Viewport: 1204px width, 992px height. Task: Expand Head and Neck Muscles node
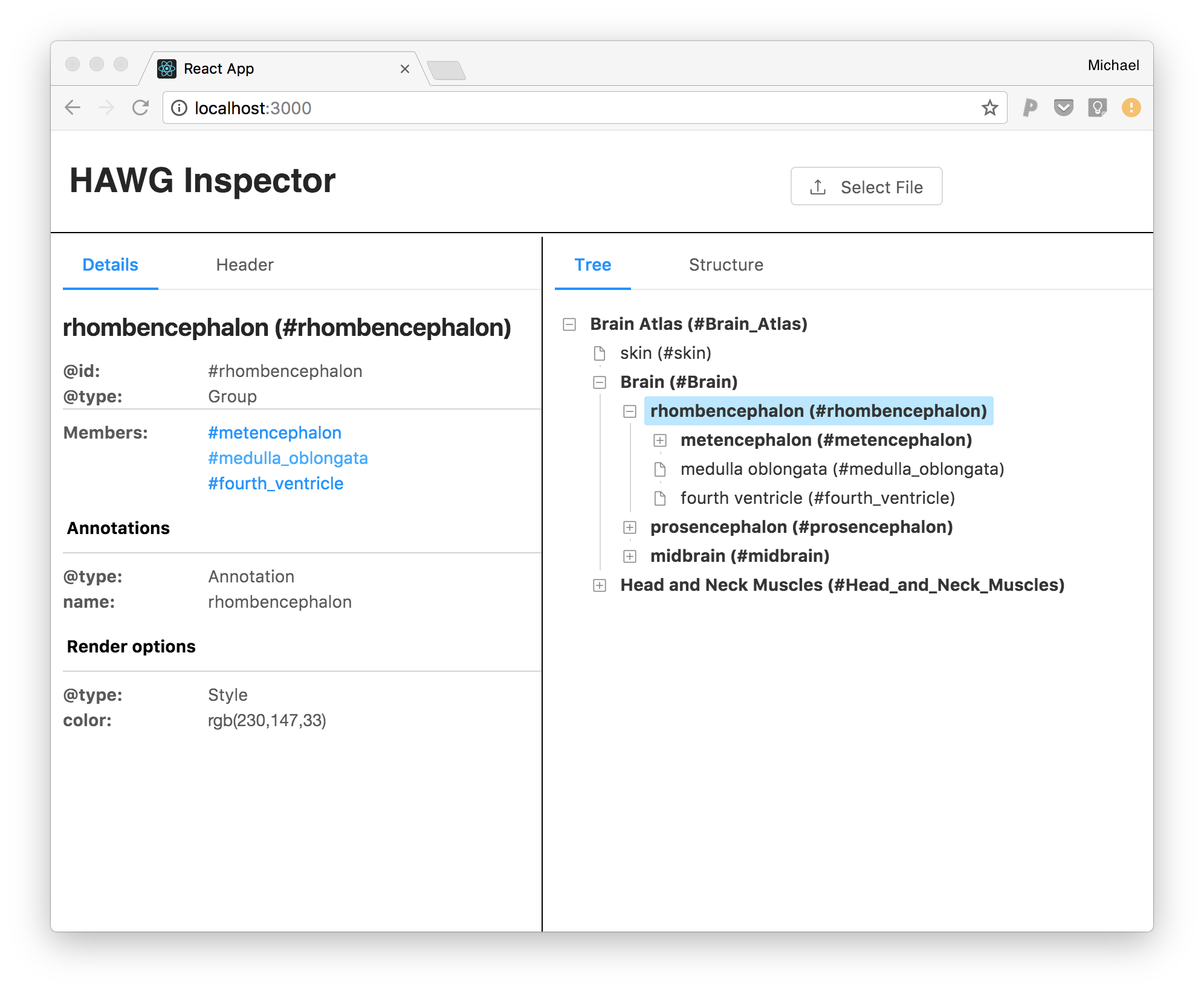(x=600, y=585)
